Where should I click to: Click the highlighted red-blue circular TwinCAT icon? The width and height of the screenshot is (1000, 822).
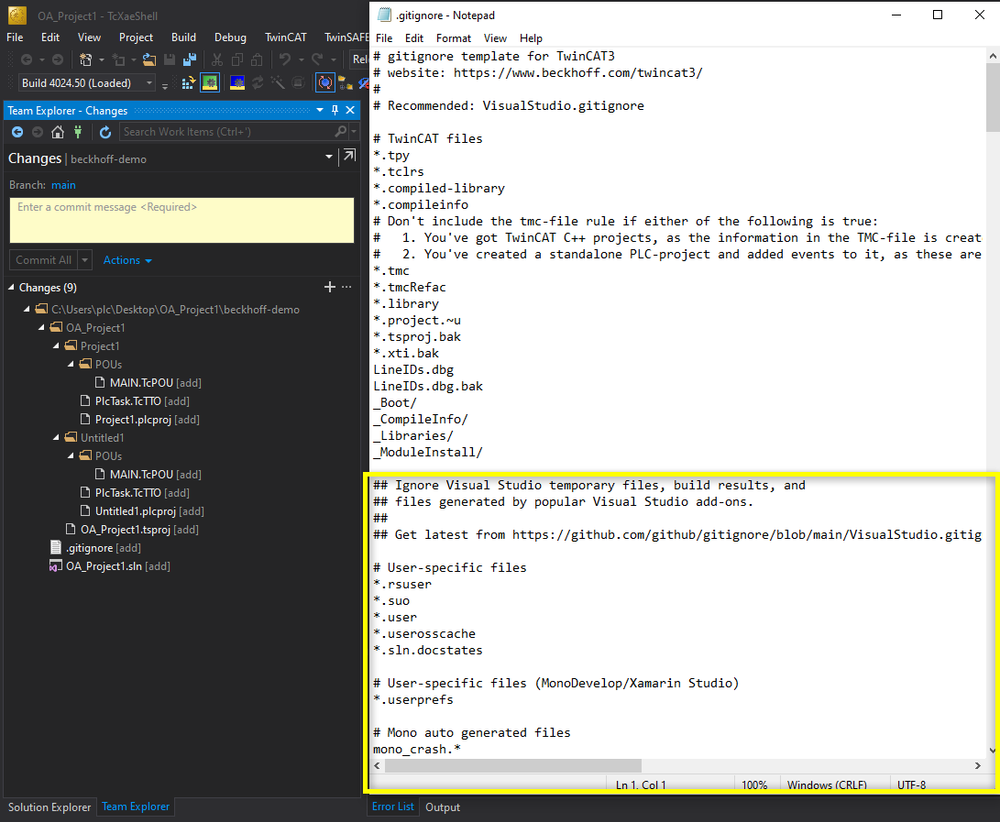325,83
